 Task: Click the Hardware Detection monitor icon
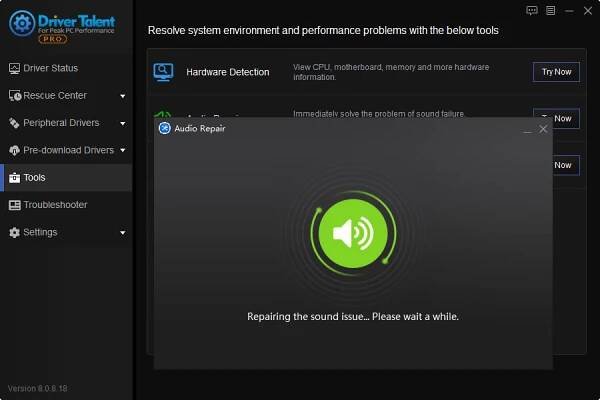pyautogui.click(x=163, y=72)
